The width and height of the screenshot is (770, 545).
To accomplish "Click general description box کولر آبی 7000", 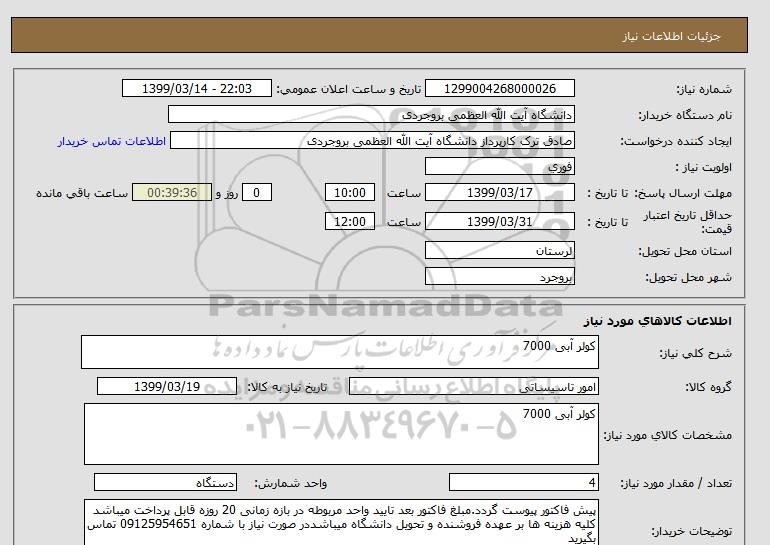I will pyautogui.click(x=340, y=352).
